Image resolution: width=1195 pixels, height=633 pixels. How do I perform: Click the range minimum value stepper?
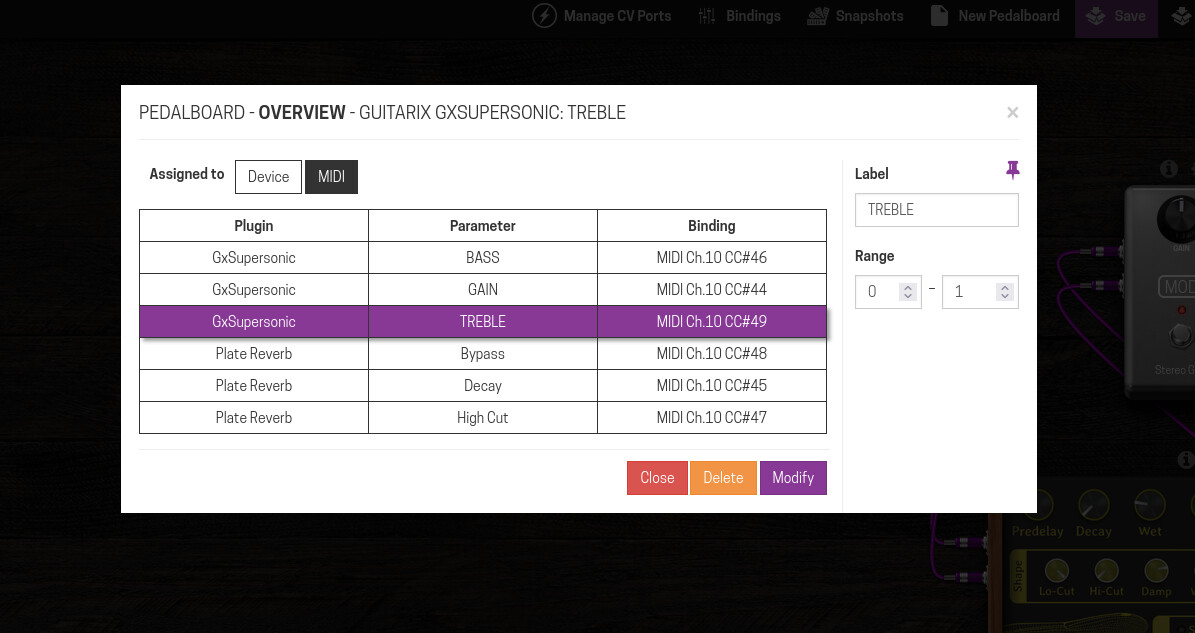point(907,292)
